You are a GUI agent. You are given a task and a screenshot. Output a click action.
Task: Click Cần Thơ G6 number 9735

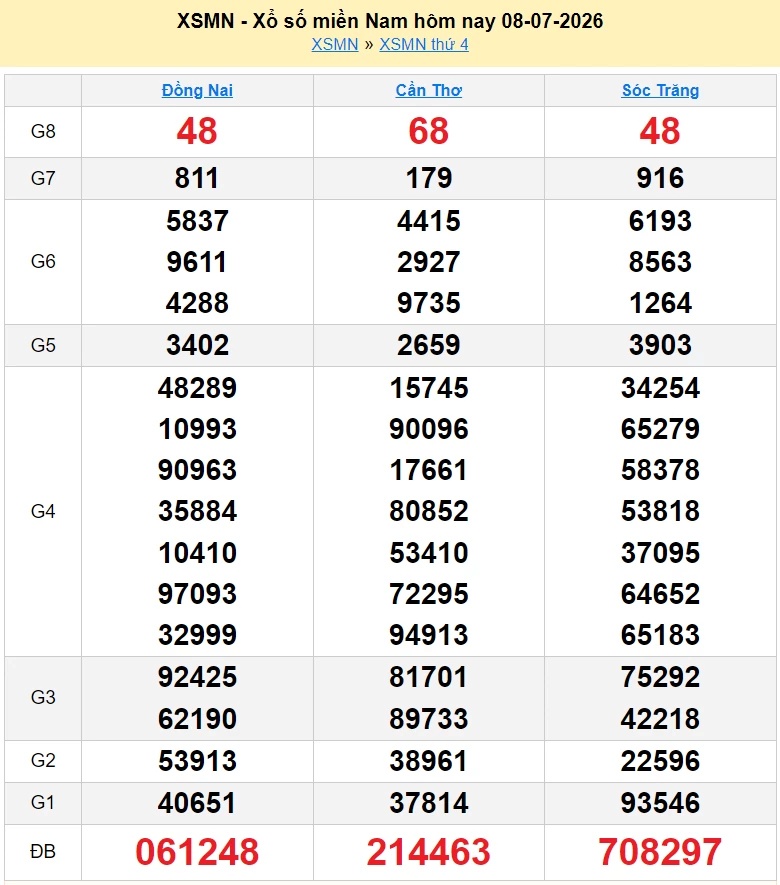pyautogui.click(x=429, y=303)
